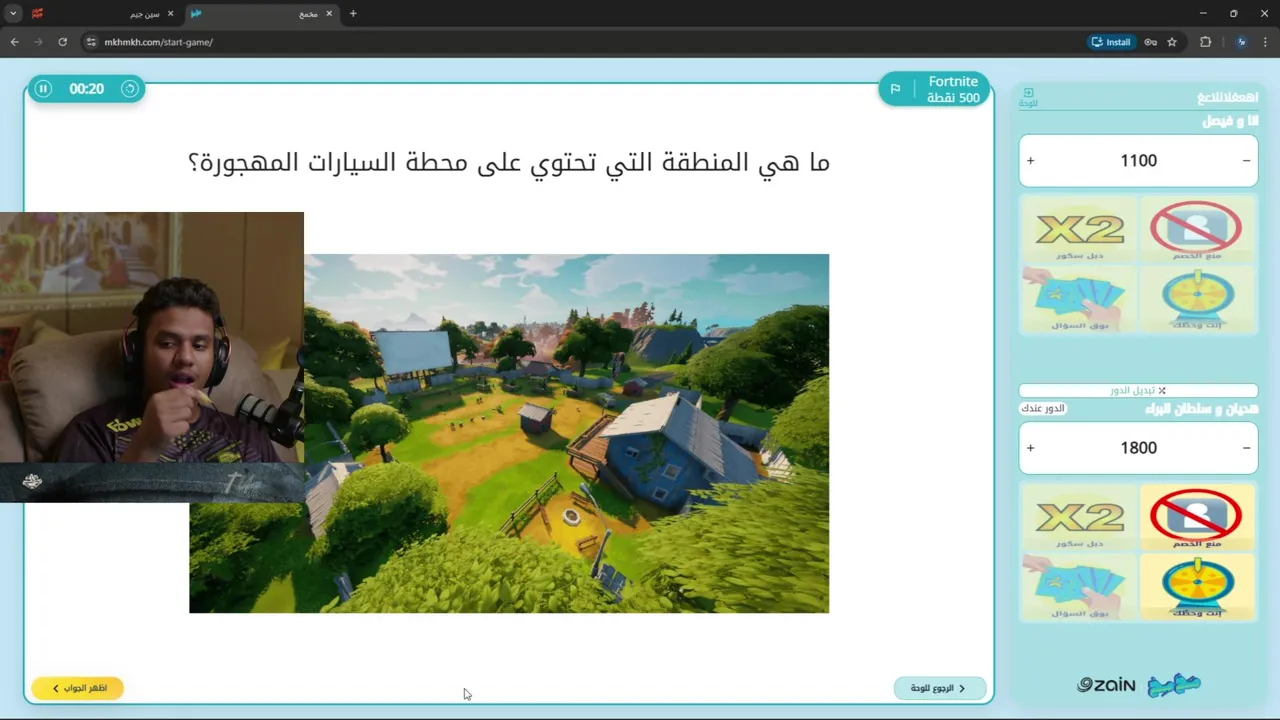Return to the board via sidebar icon
The height and width of the screenshot is (720, 1280).
click(x=1028, y=97)
